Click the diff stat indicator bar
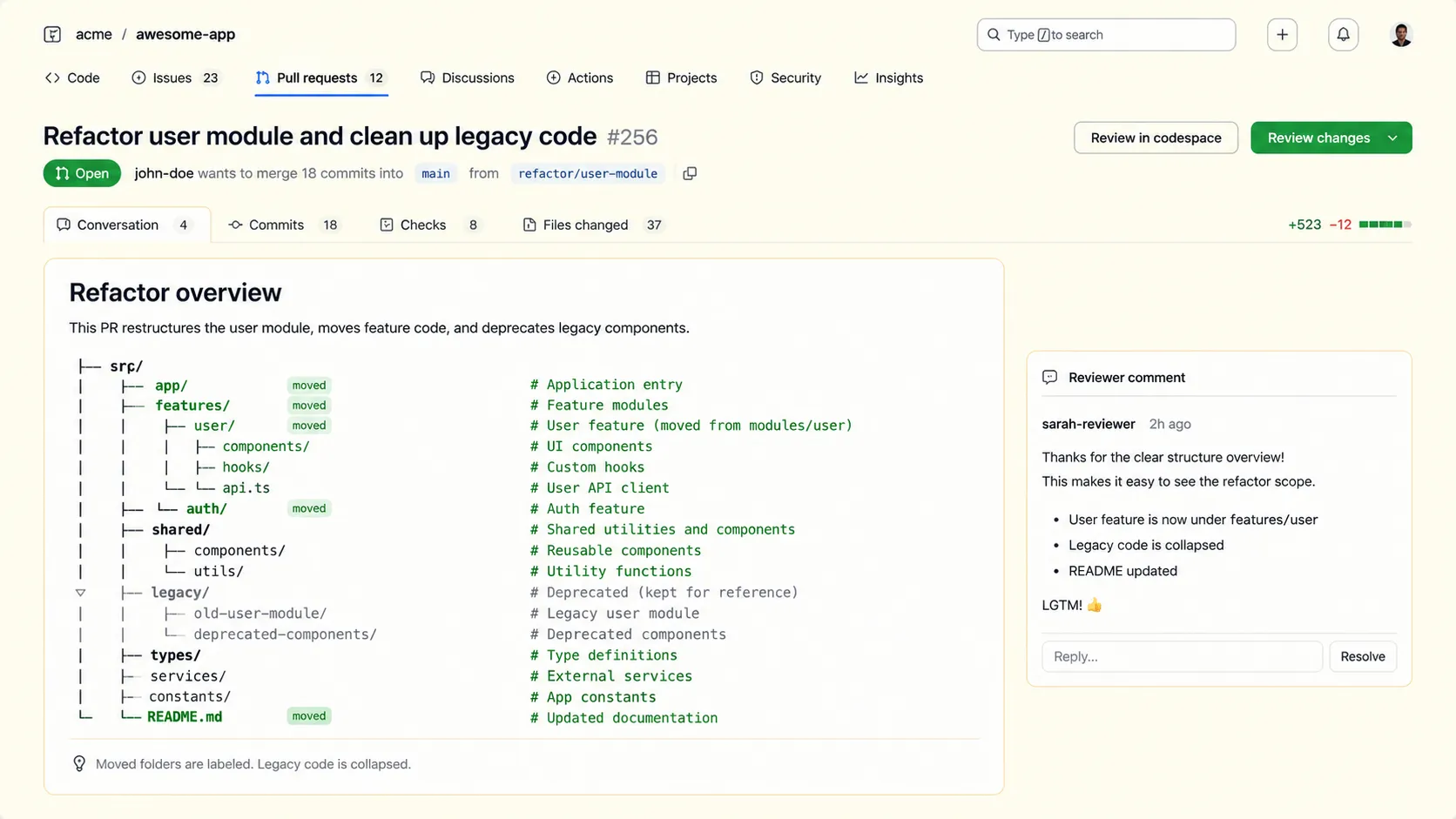 1385,224
